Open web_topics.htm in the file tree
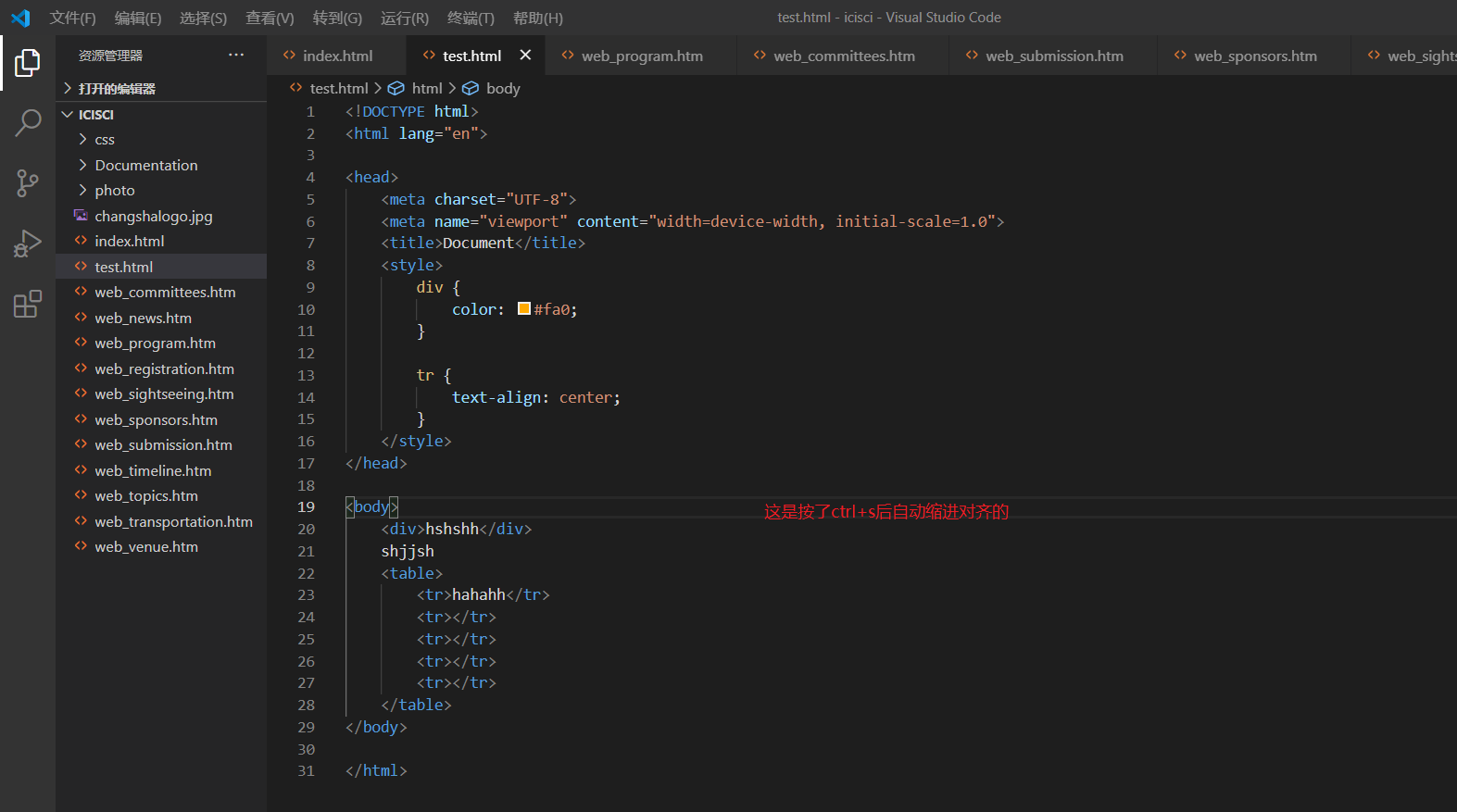 click(x=161, y=495)
